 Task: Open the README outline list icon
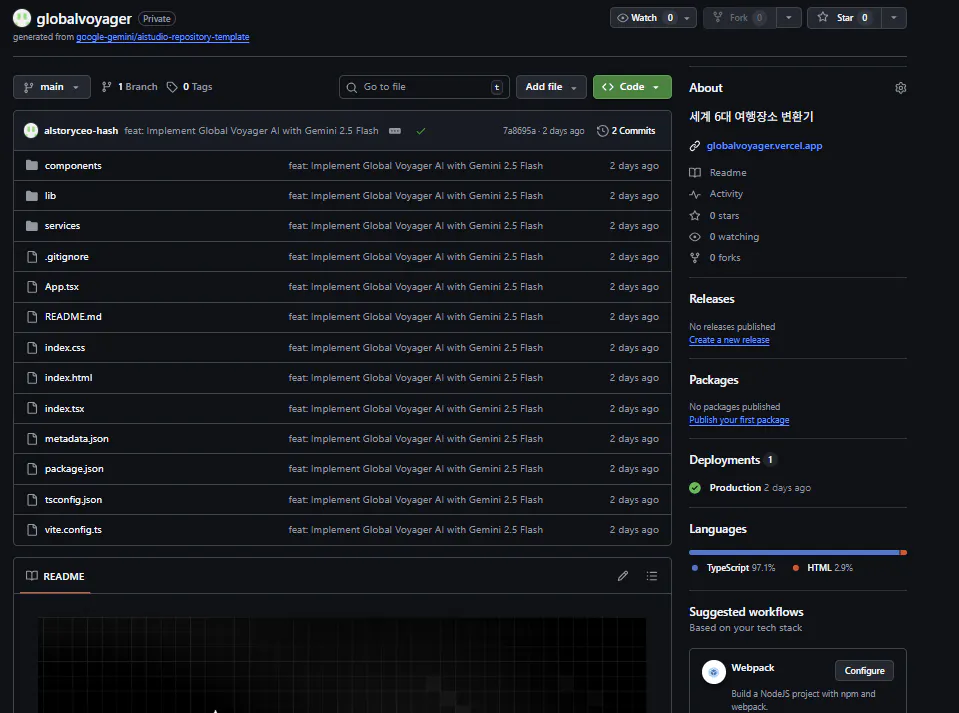point(652,576)
